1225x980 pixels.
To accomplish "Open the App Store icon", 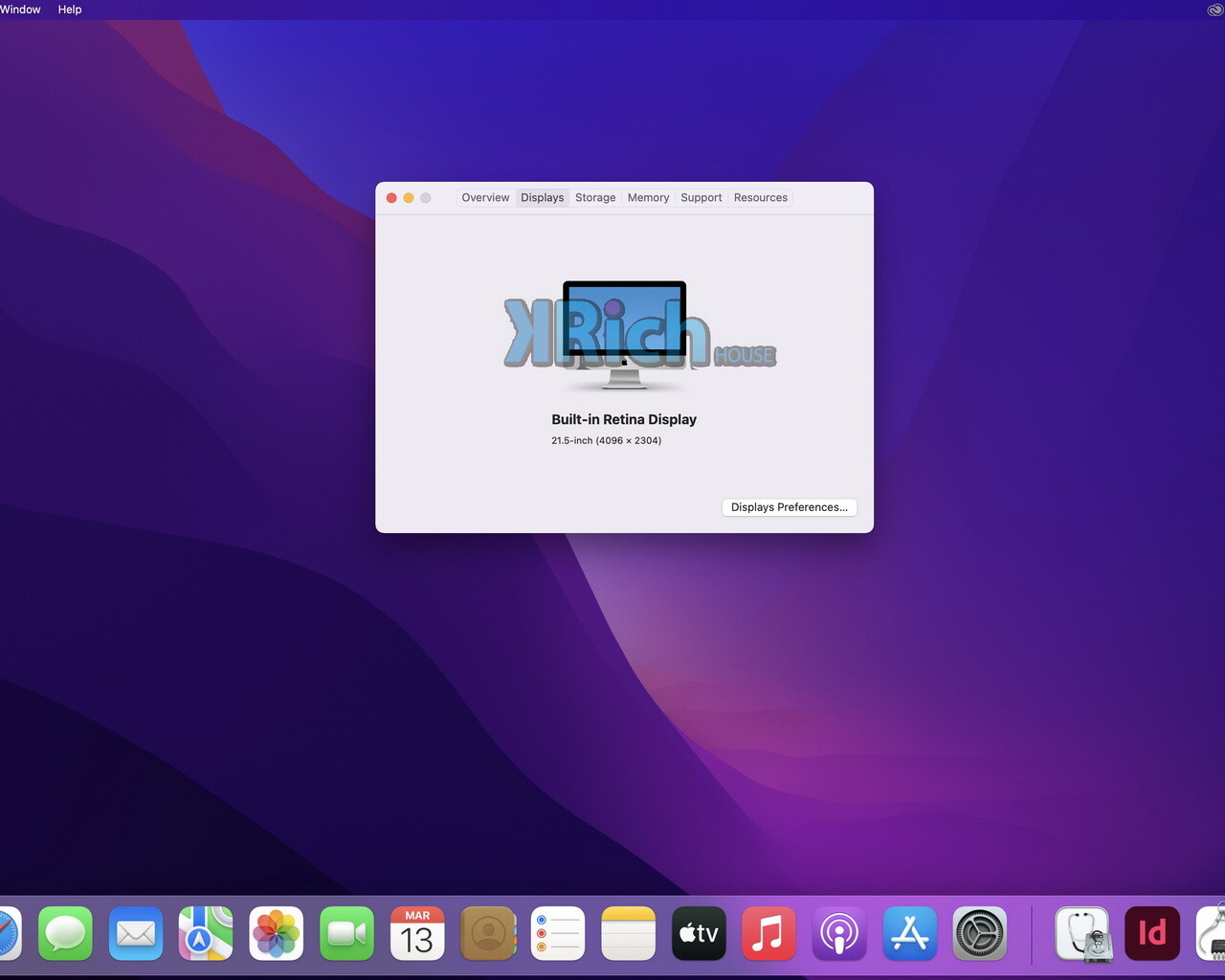I will [x=909, y=933].
